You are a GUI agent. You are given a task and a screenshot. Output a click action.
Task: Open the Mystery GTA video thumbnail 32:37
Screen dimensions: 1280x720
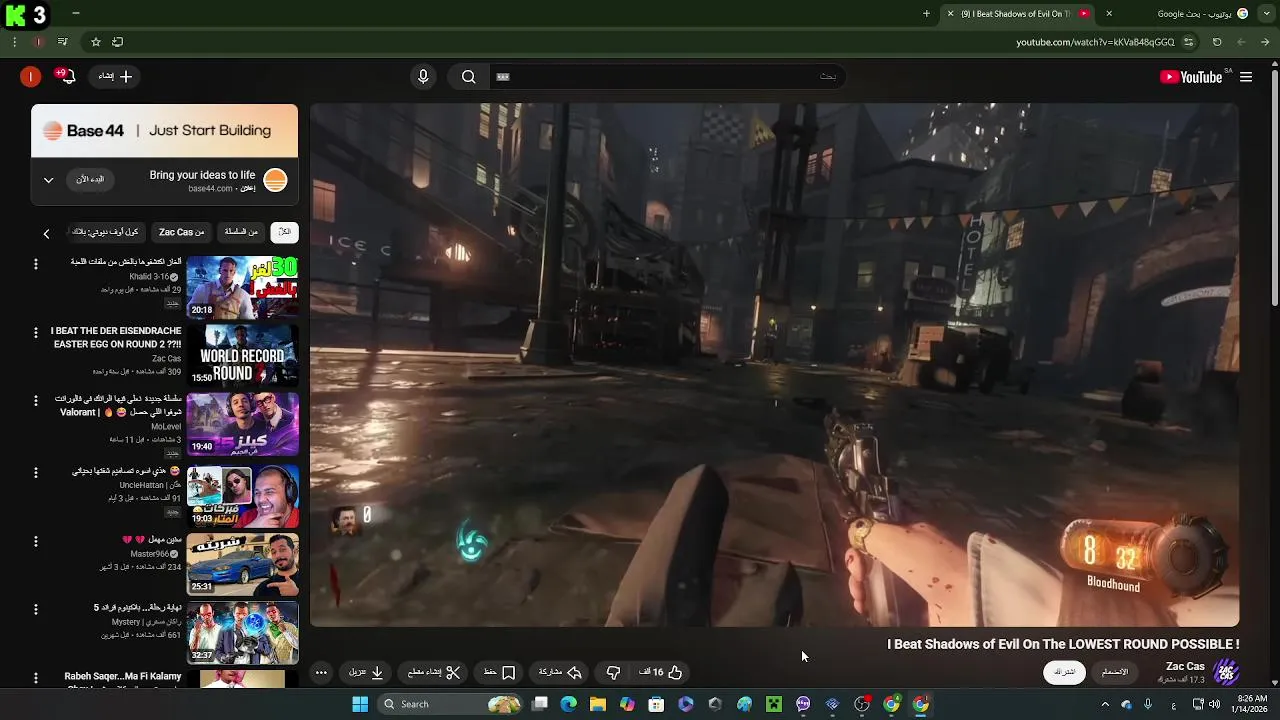242,632
